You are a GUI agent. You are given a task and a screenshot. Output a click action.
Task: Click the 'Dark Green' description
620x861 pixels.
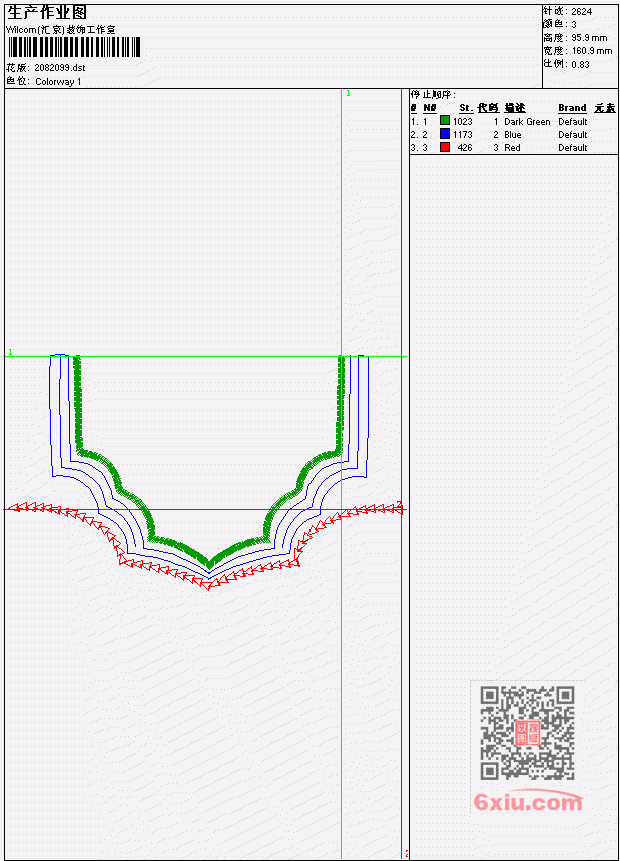527,121
